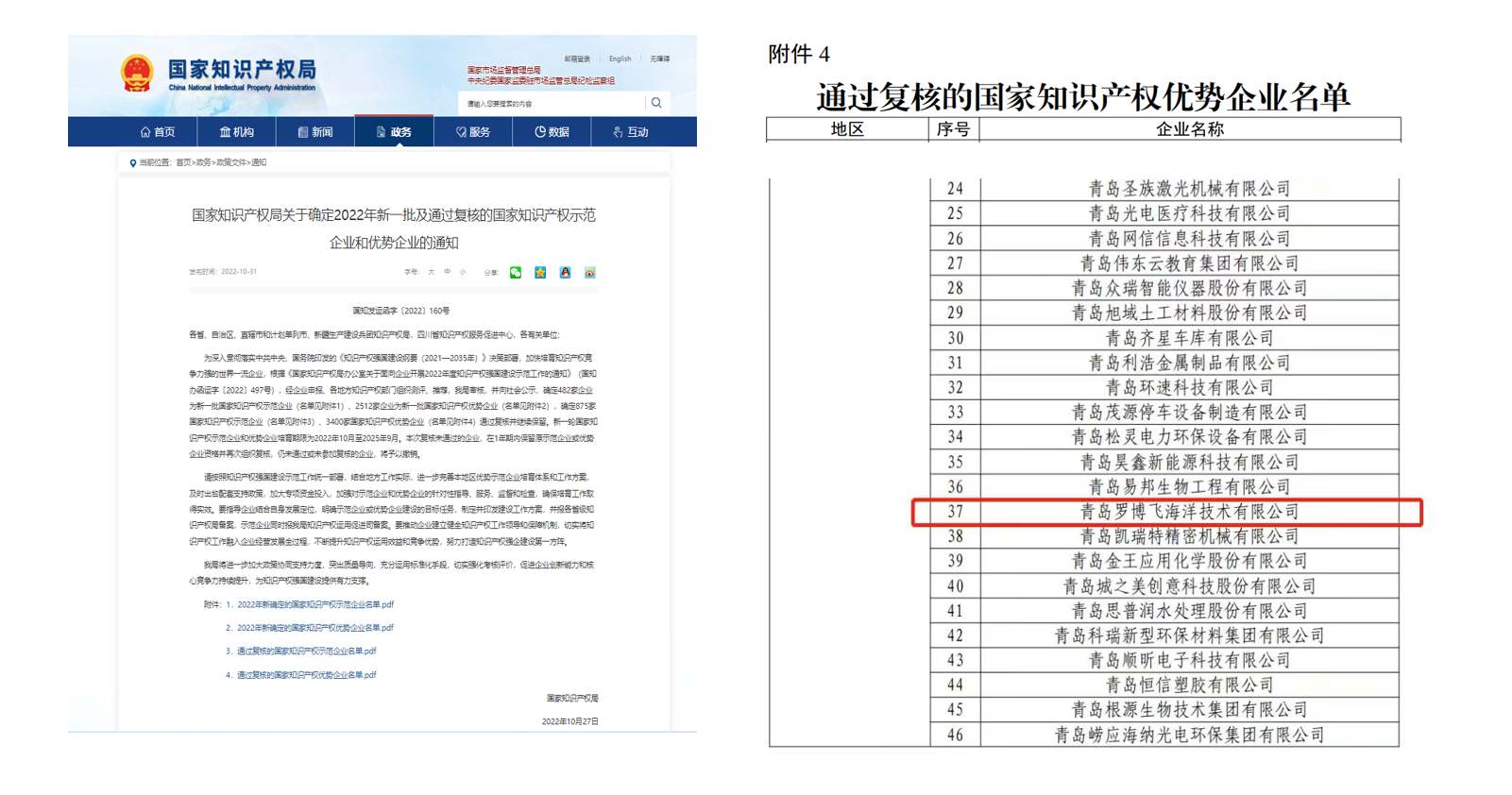1512x795 pixels.
Task: Open the 互动 navigation tab
Action: tap(631, 132)
